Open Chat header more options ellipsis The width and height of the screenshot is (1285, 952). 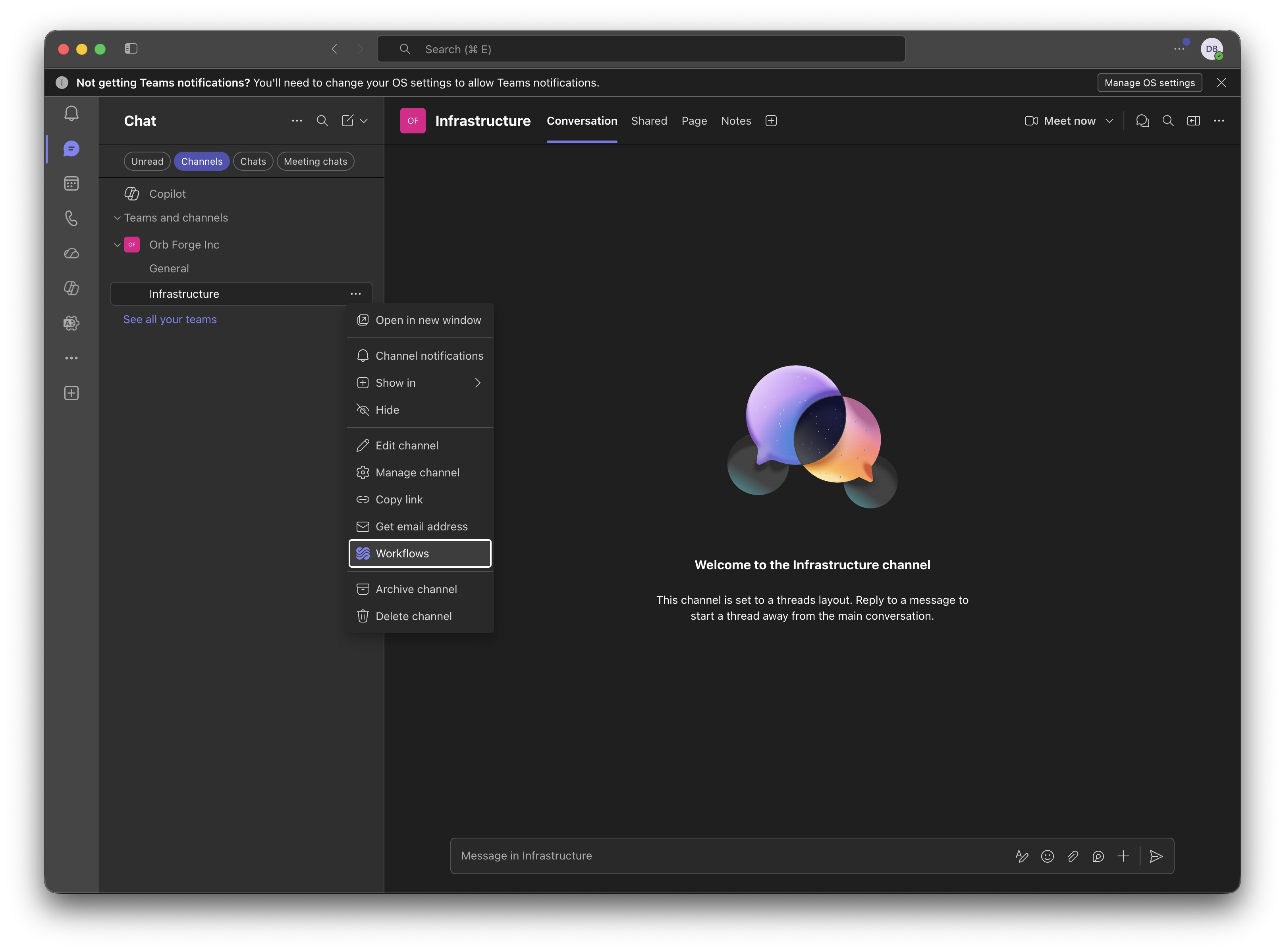(x=297, y=121)
